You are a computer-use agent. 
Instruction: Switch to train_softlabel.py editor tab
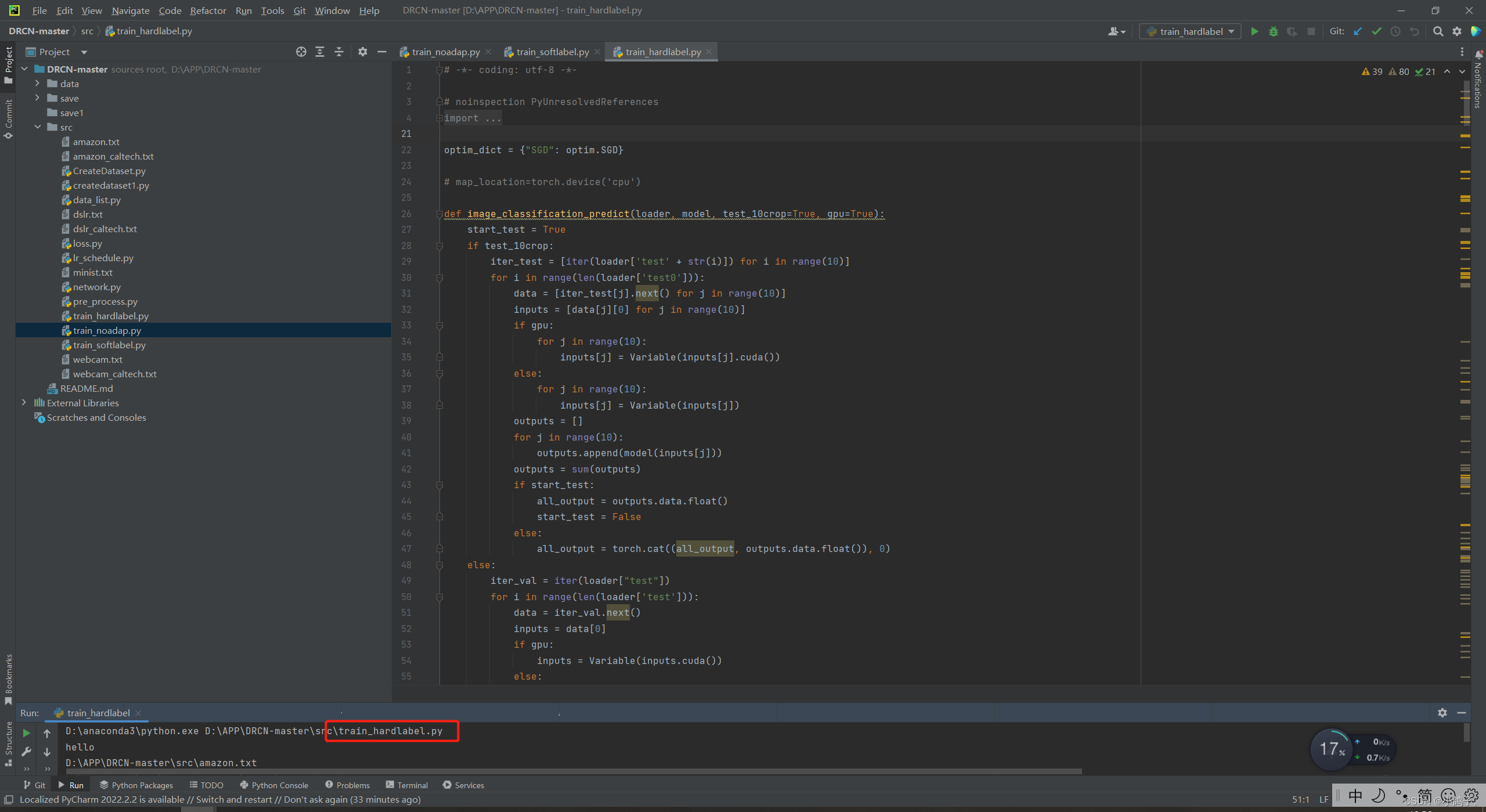pos(552,52)
